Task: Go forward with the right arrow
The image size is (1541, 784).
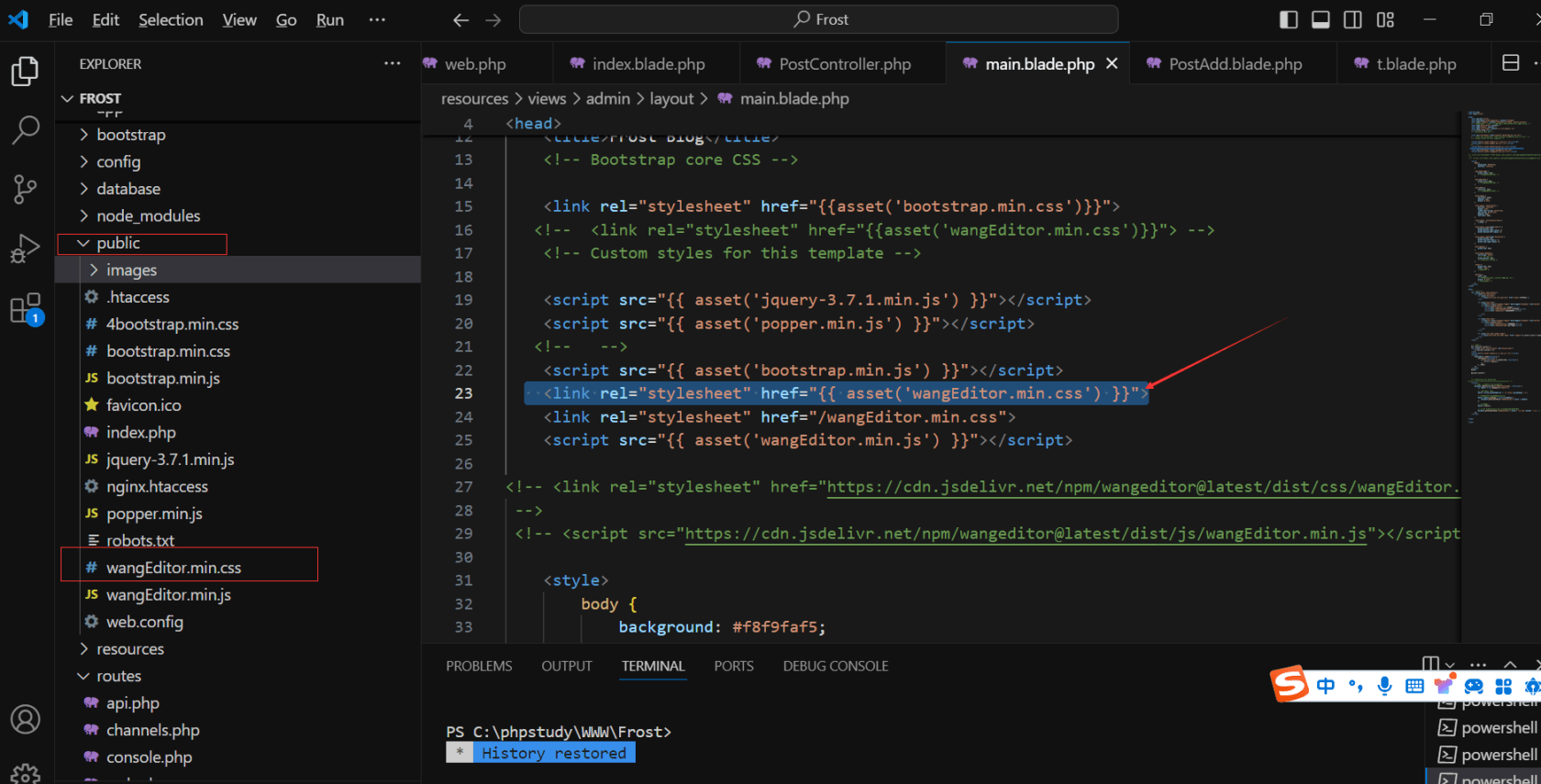Action: tap(493, 19)
